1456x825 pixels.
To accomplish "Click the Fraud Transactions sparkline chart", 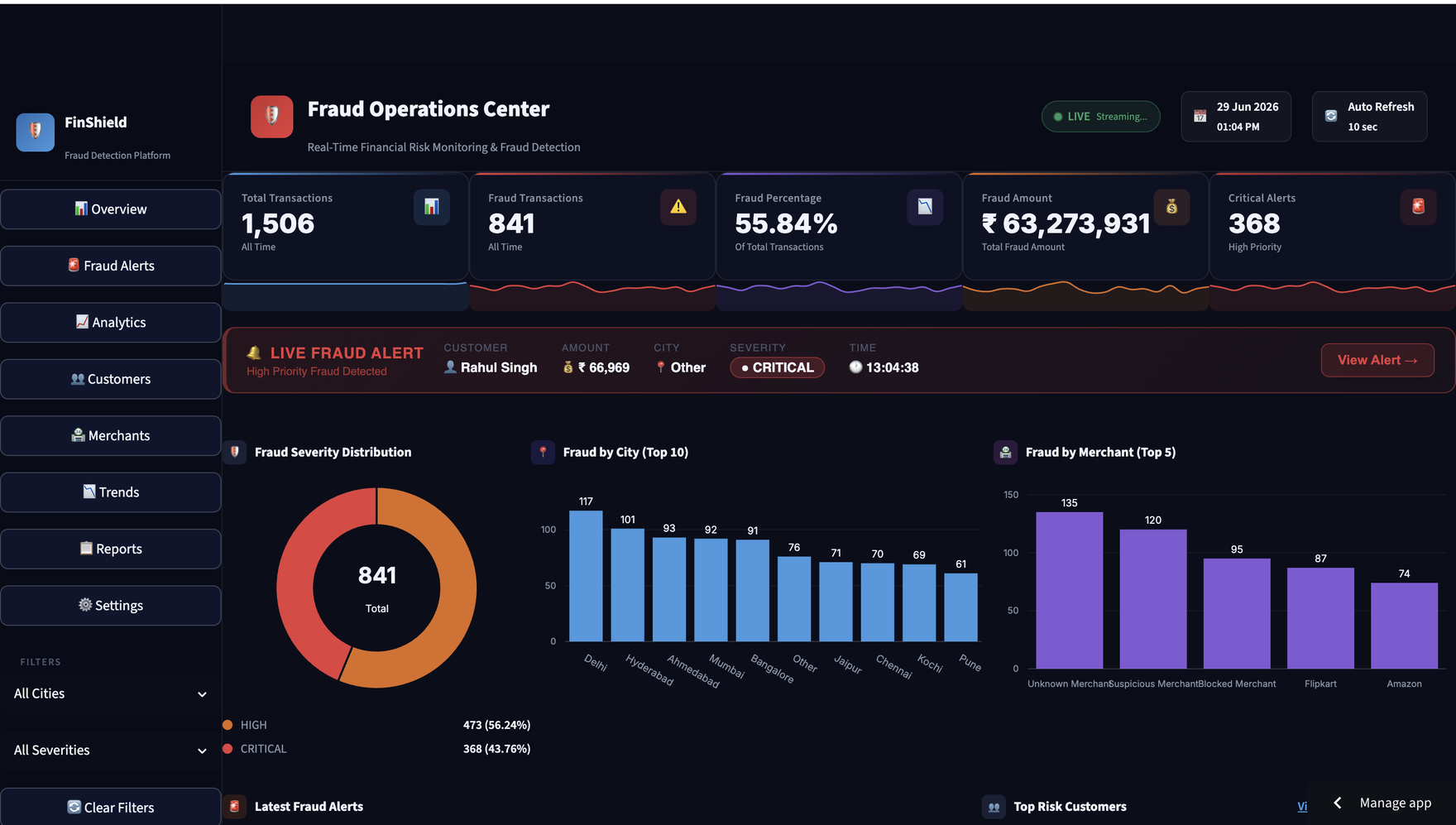I will [592, 295].
